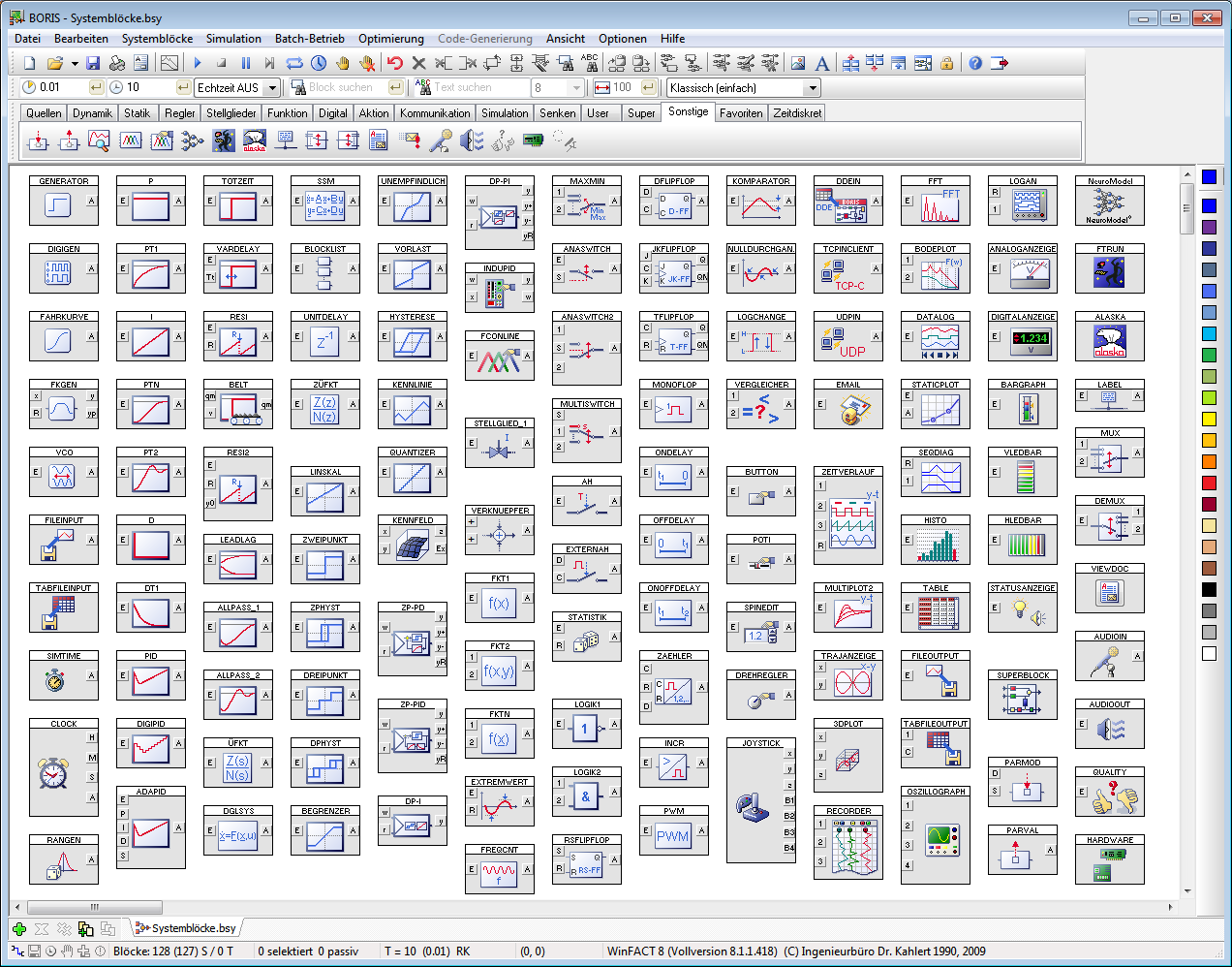Pick the black color swatch
The height and width of the screenshot is (967, 1232).
1209,590
